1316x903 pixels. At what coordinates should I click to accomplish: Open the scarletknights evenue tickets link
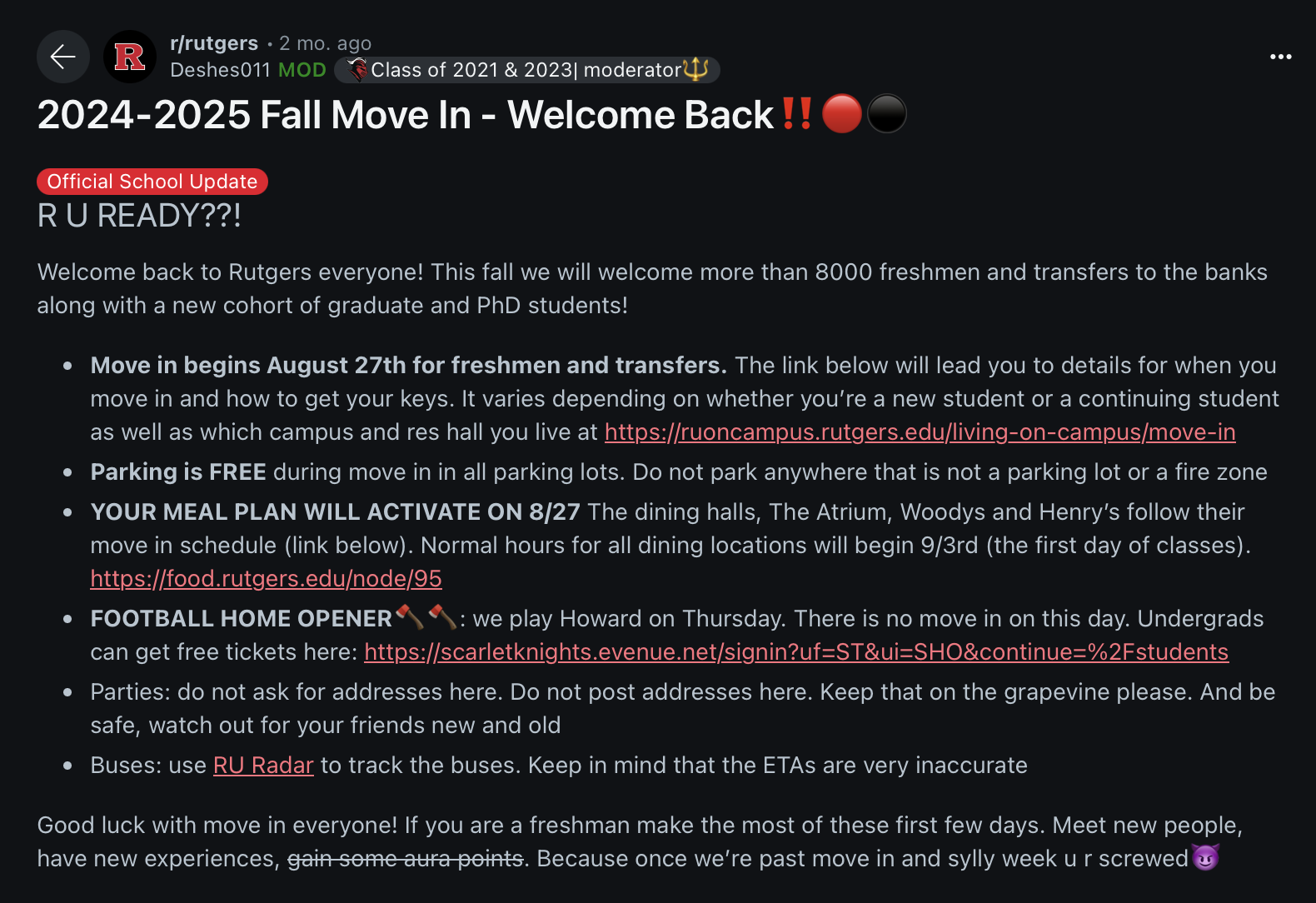(795, 652)
